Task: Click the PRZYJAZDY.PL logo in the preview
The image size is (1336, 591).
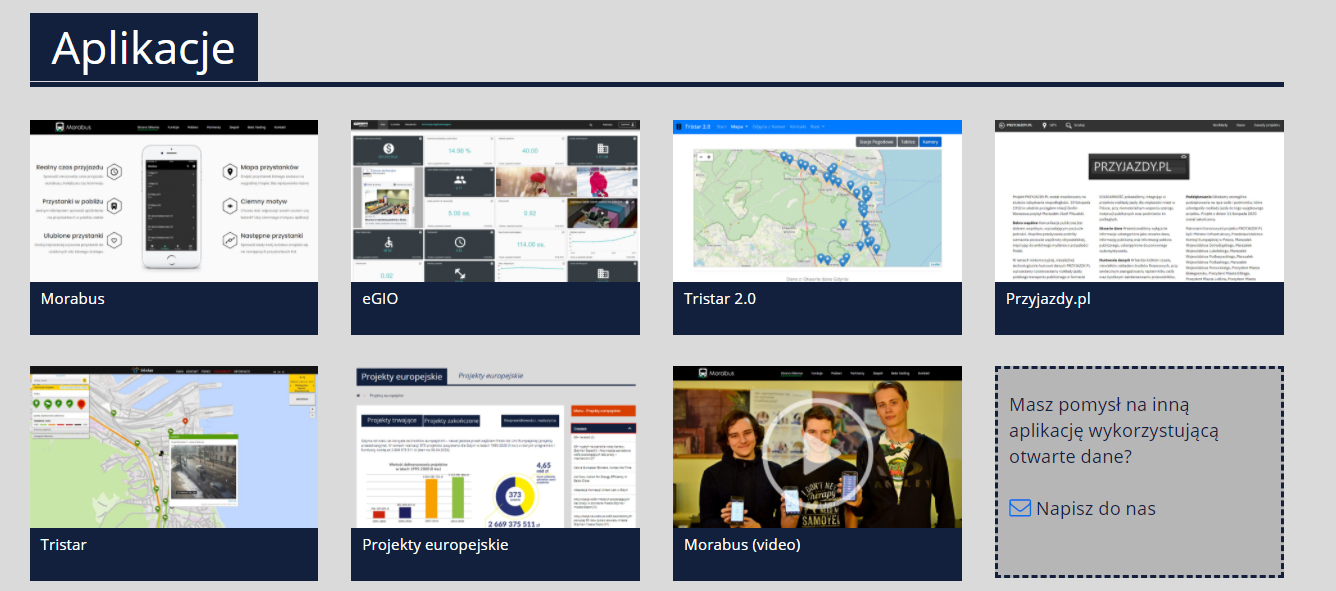Action: [1138, 165]
